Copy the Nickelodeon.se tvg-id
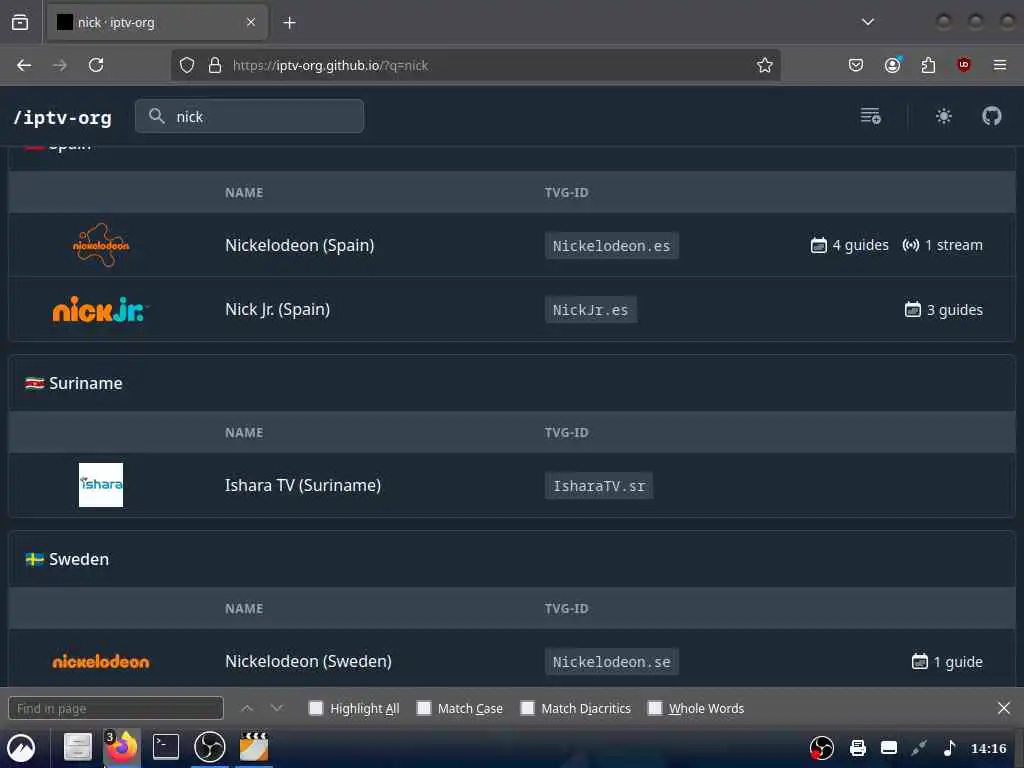 611,662
